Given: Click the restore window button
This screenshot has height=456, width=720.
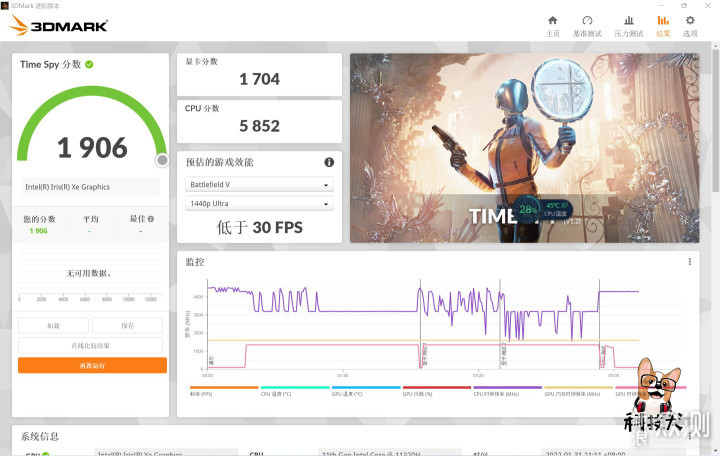Looking at the screenshot, I should 684,6.
